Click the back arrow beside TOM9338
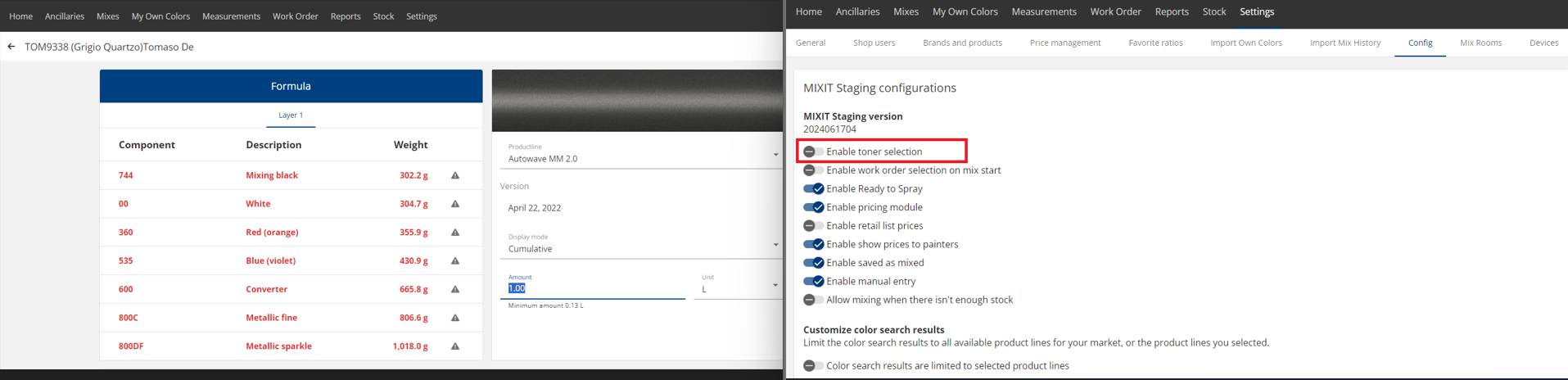 pos(11,47)
